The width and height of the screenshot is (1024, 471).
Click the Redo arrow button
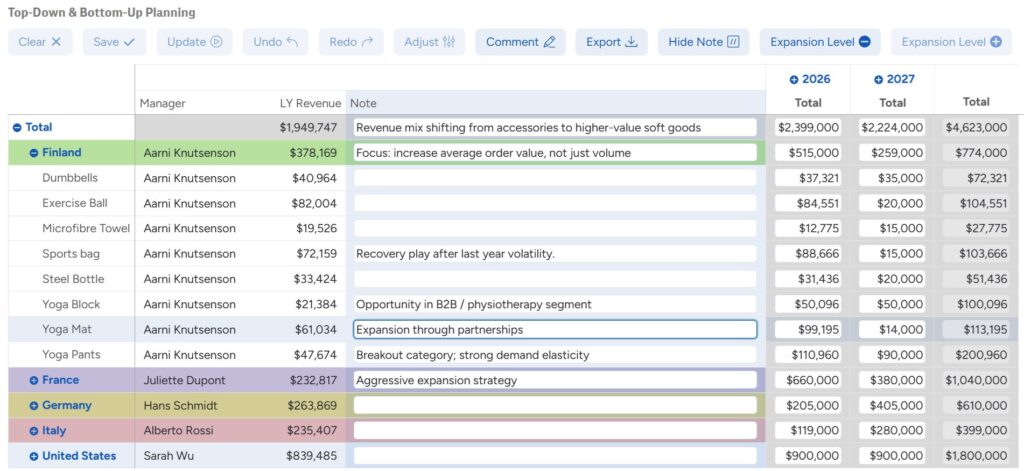351,42
